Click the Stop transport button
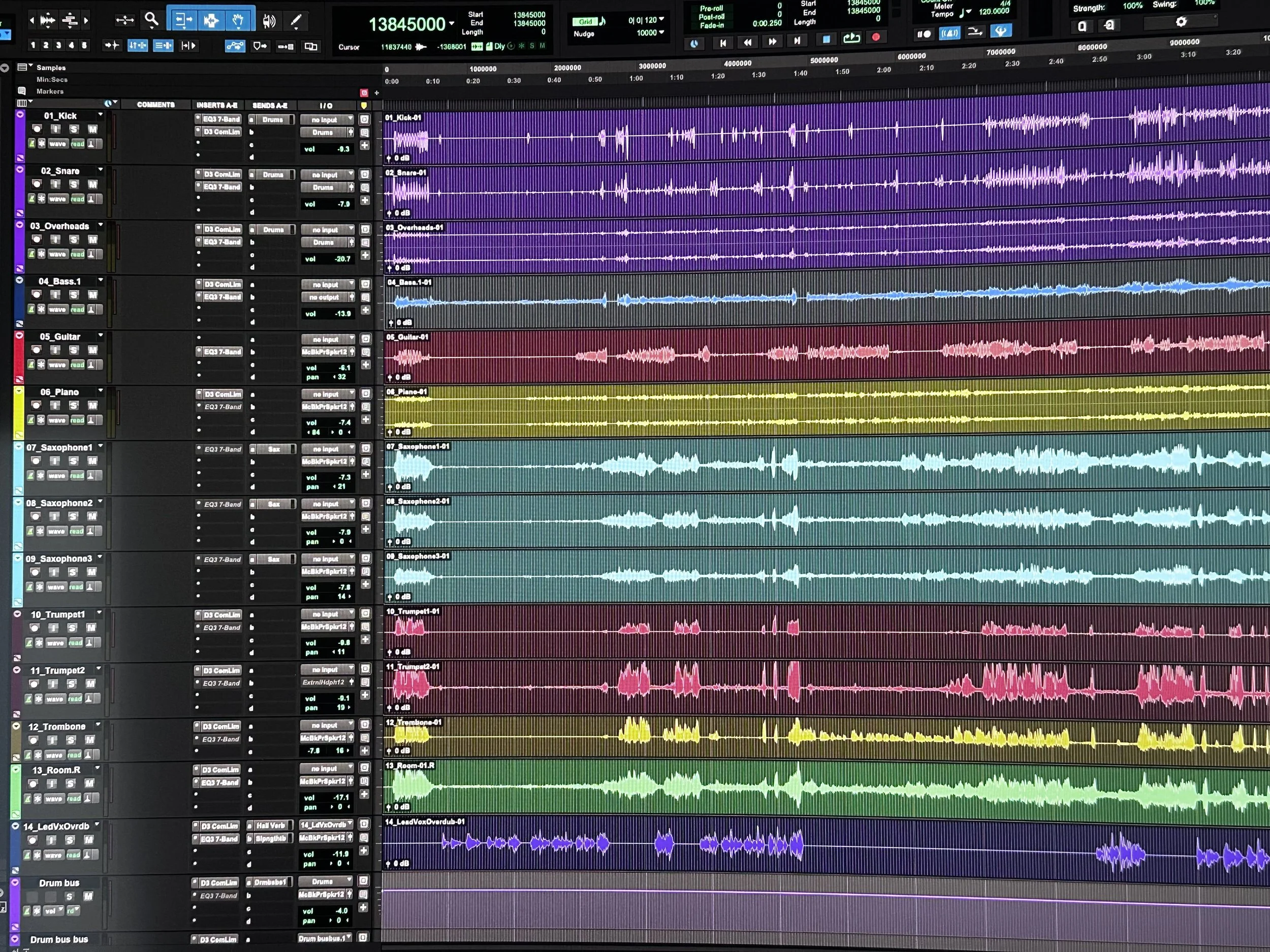1270x952 pixels. [826, 39]
